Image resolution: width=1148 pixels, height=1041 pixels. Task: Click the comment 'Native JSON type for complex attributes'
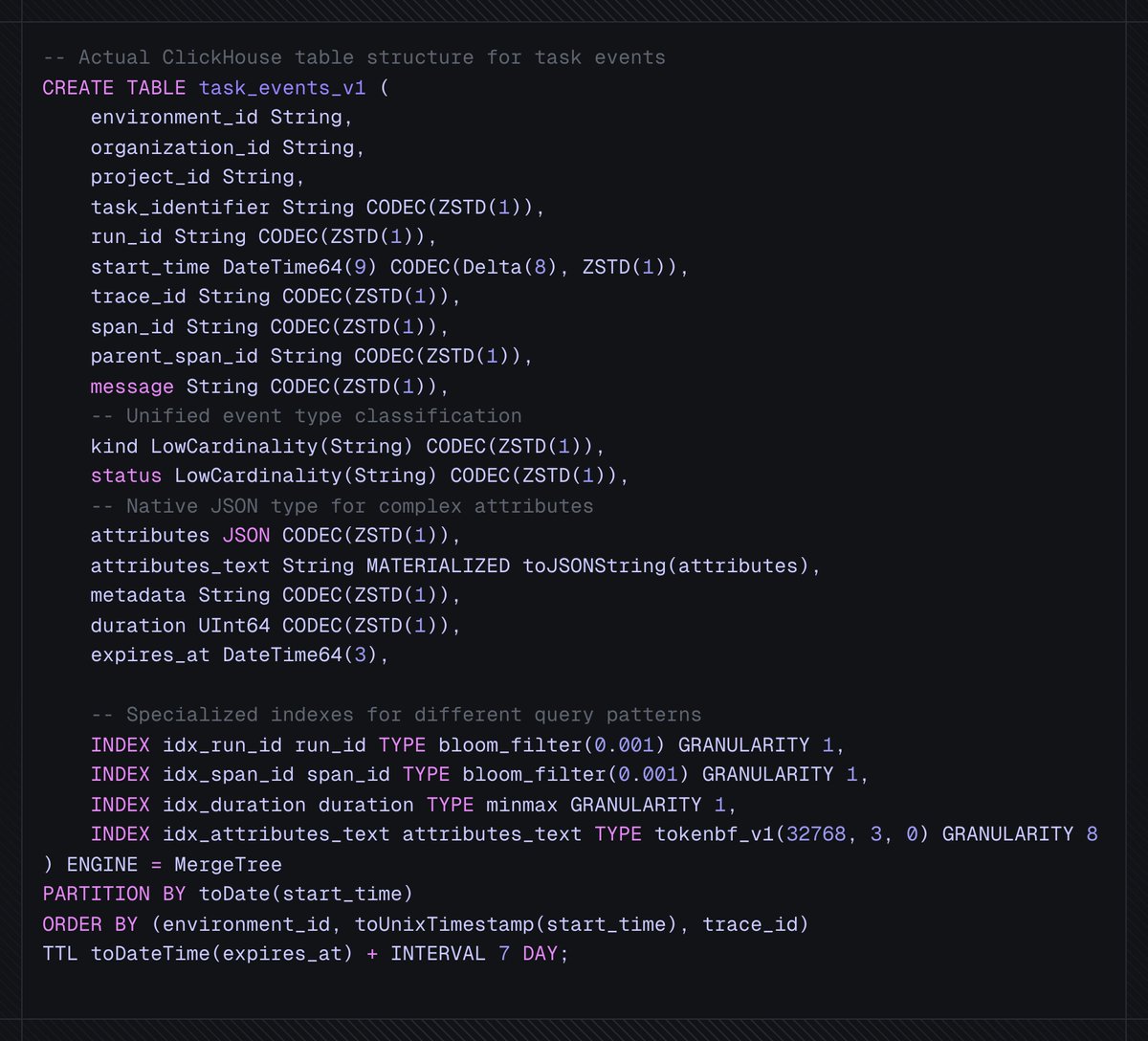342,505
